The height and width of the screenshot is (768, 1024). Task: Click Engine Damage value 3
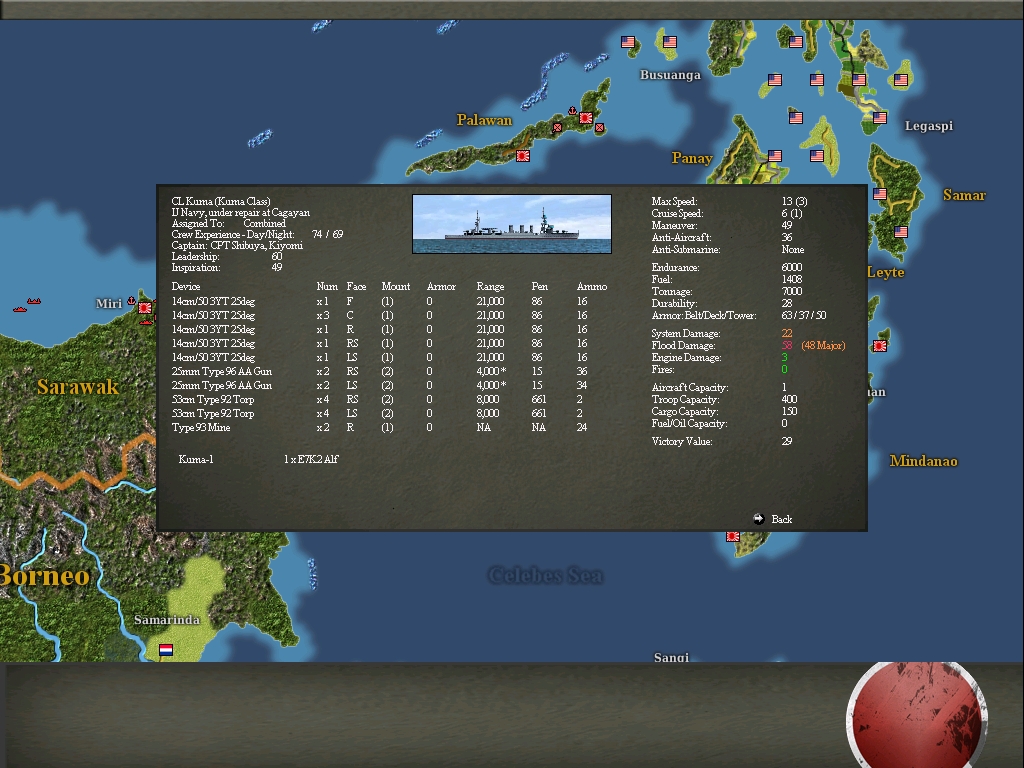pos(784,358)
